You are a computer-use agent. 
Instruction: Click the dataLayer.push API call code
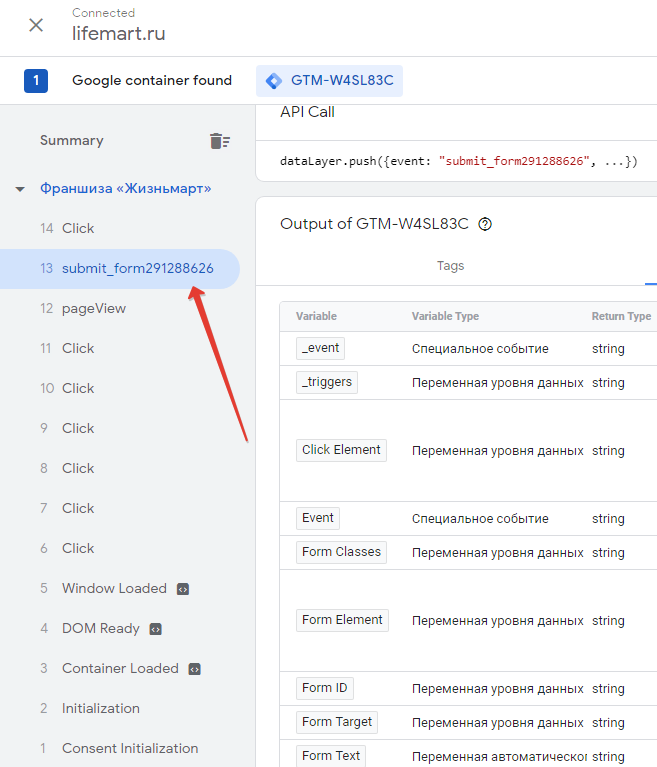click(458, 161)
